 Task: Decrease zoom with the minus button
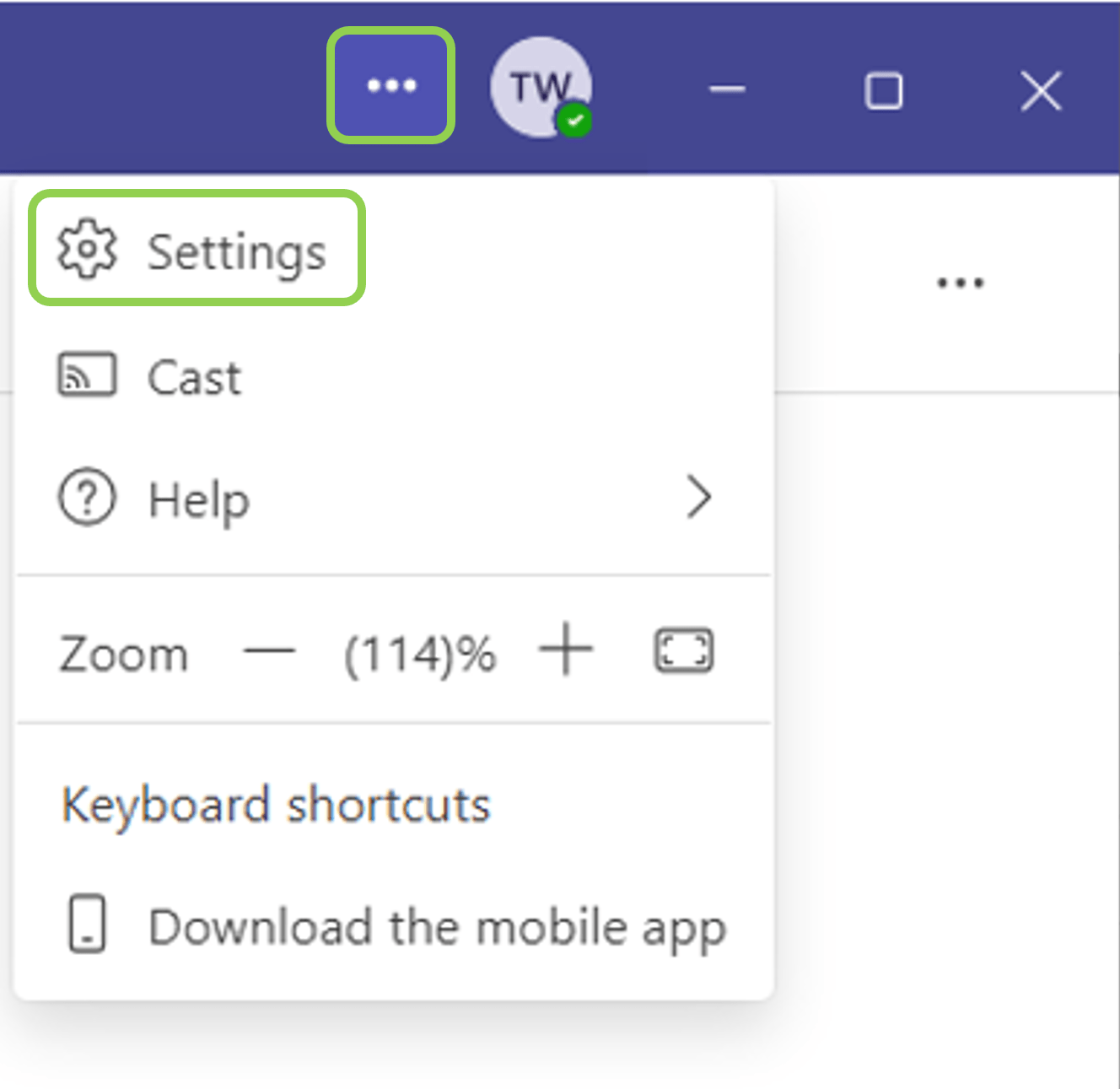[x=269, y=651]
